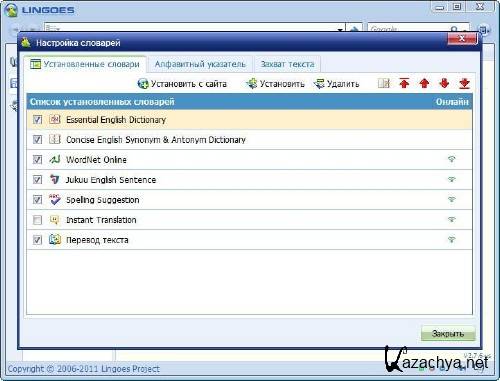Switch to Установленные словари tab
500x381 pixels.
pos(85,64)
